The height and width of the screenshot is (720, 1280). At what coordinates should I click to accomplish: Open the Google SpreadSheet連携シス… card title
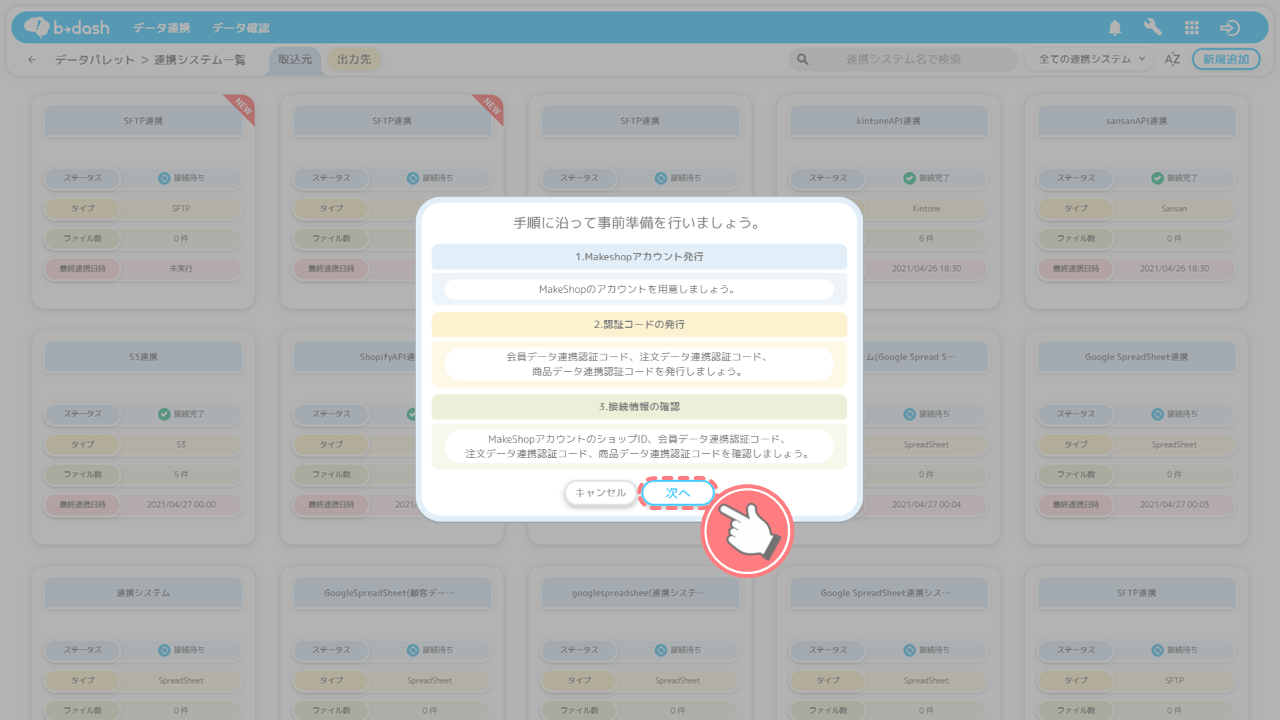(888, 593)
